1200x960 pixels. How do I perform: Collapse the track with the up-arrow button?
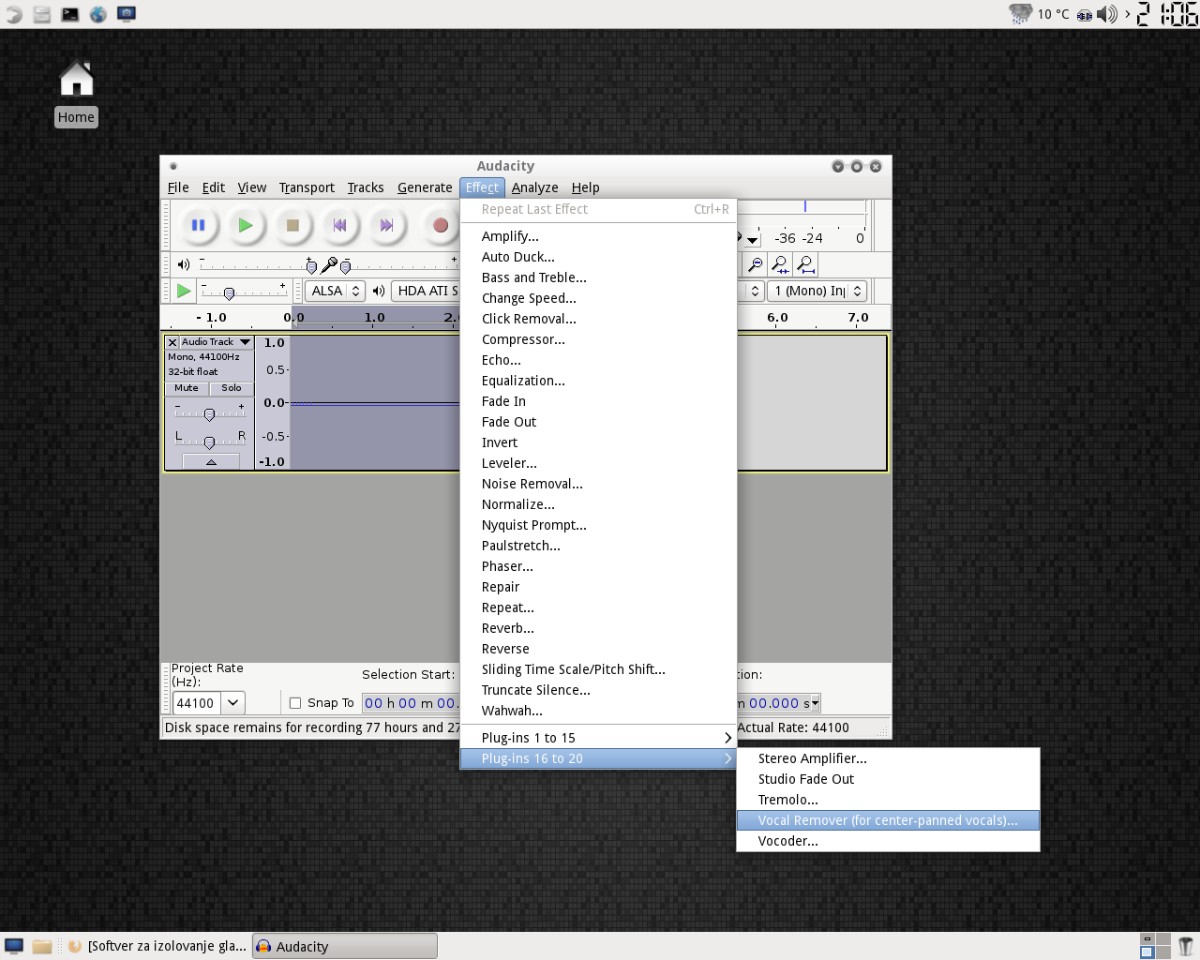click(x=210, y=461)
